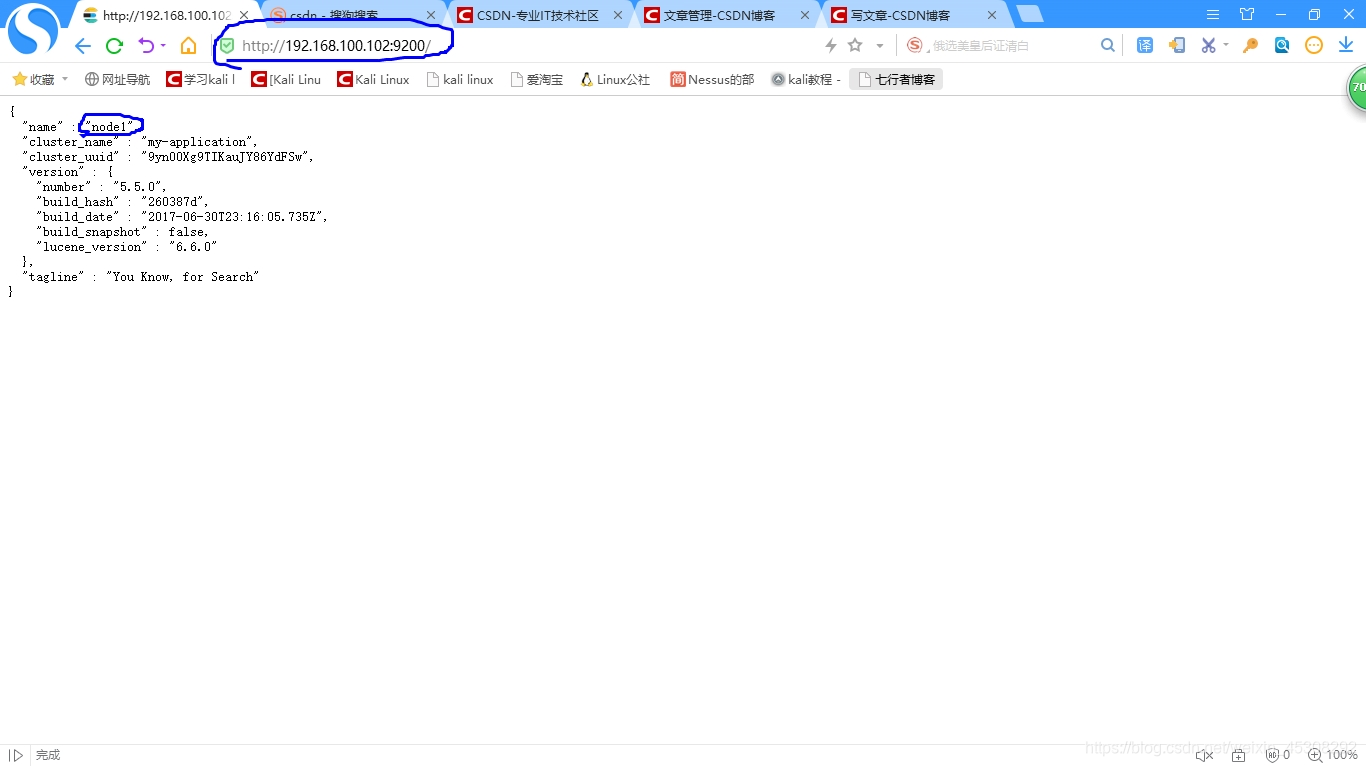The height and width of the screenshot is (766, 1366).
Task: Open the dropdown arrow beside the bookmark star
Action: click(880, 46)
